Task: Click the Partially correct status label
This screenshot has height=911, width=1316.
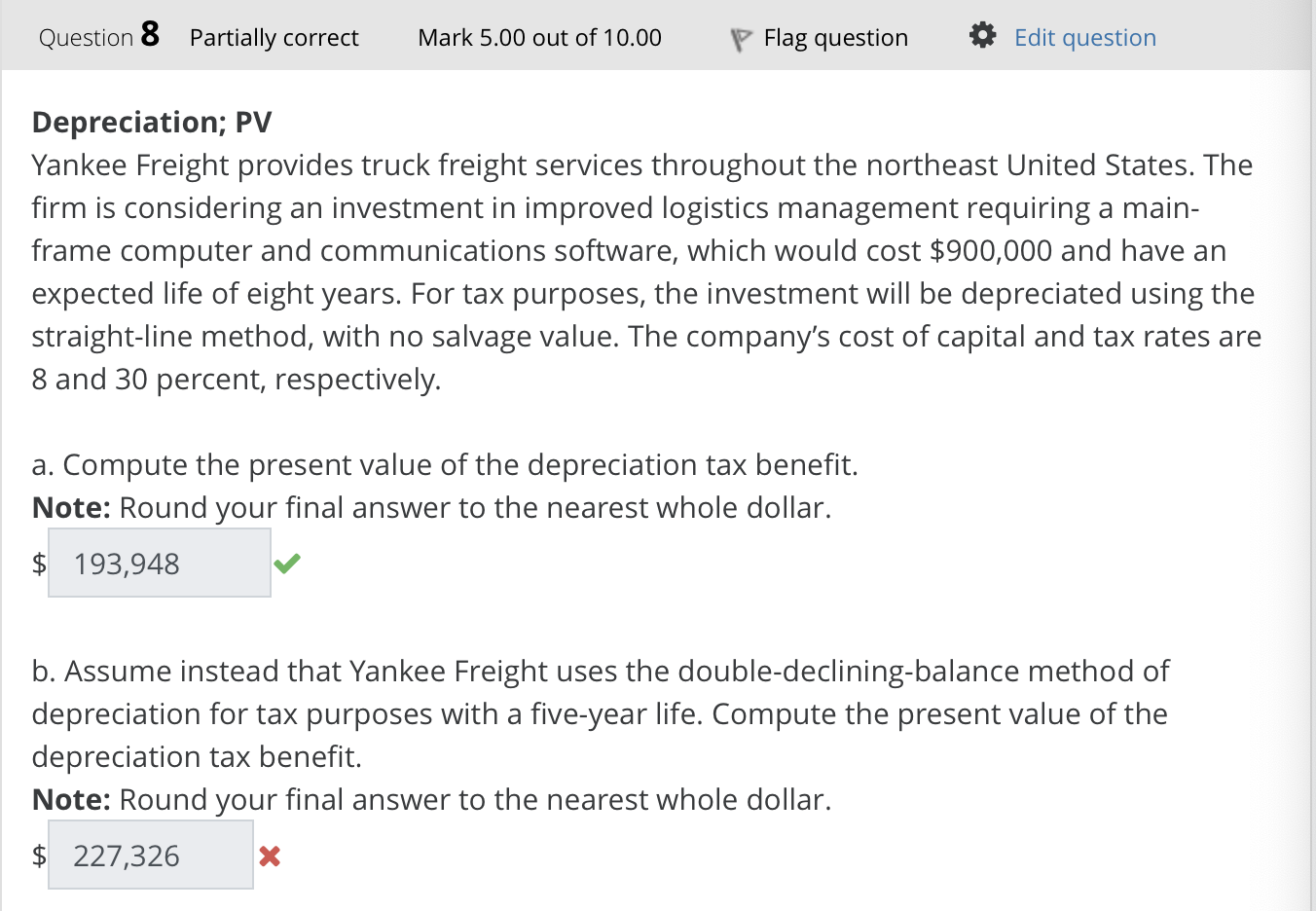Action: 274,38
